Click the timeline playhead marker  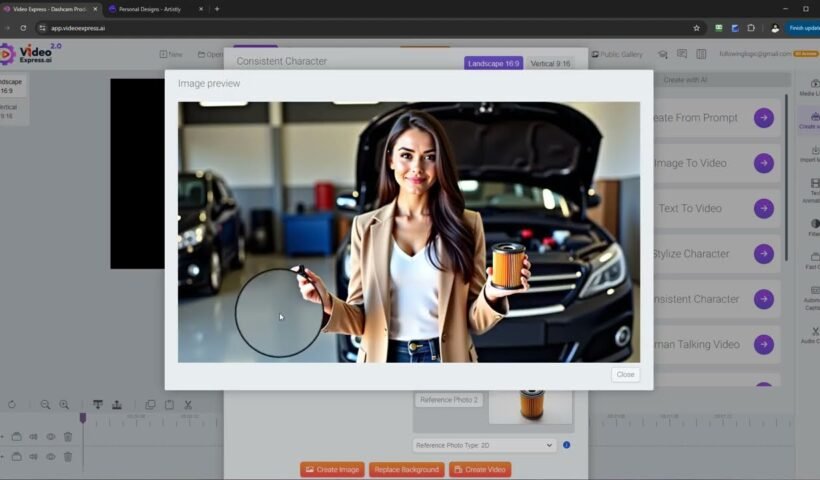(83, 418)
